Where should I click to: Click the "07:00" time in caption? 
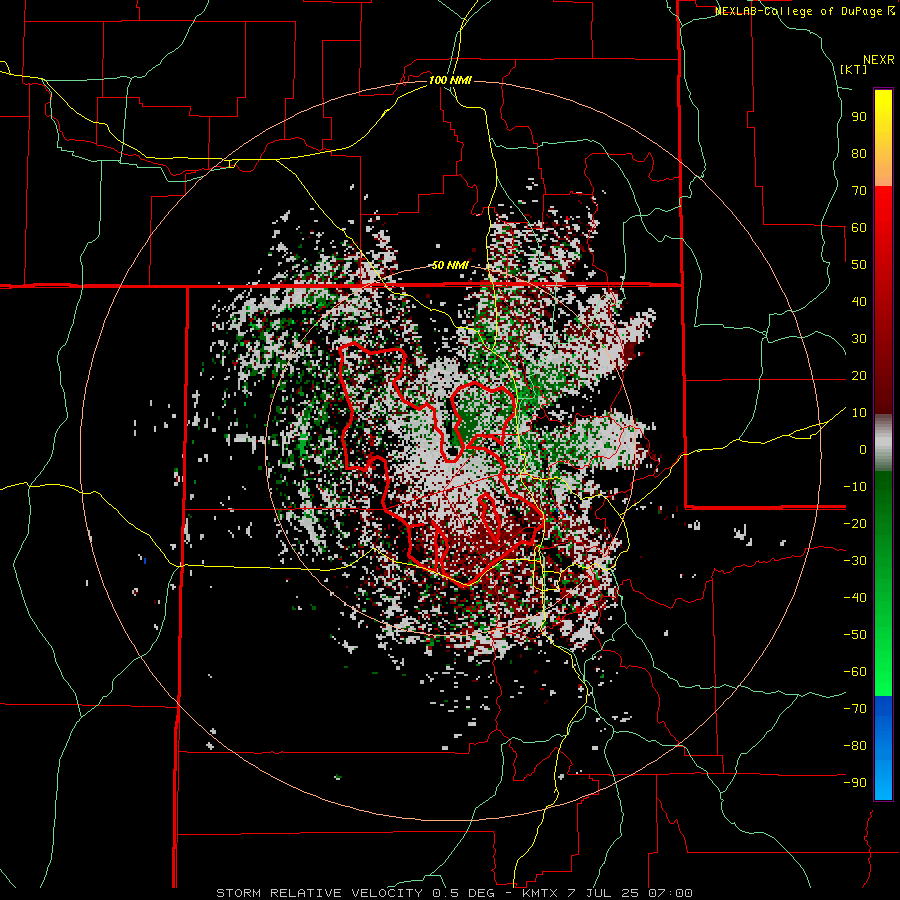coord(670,893)
